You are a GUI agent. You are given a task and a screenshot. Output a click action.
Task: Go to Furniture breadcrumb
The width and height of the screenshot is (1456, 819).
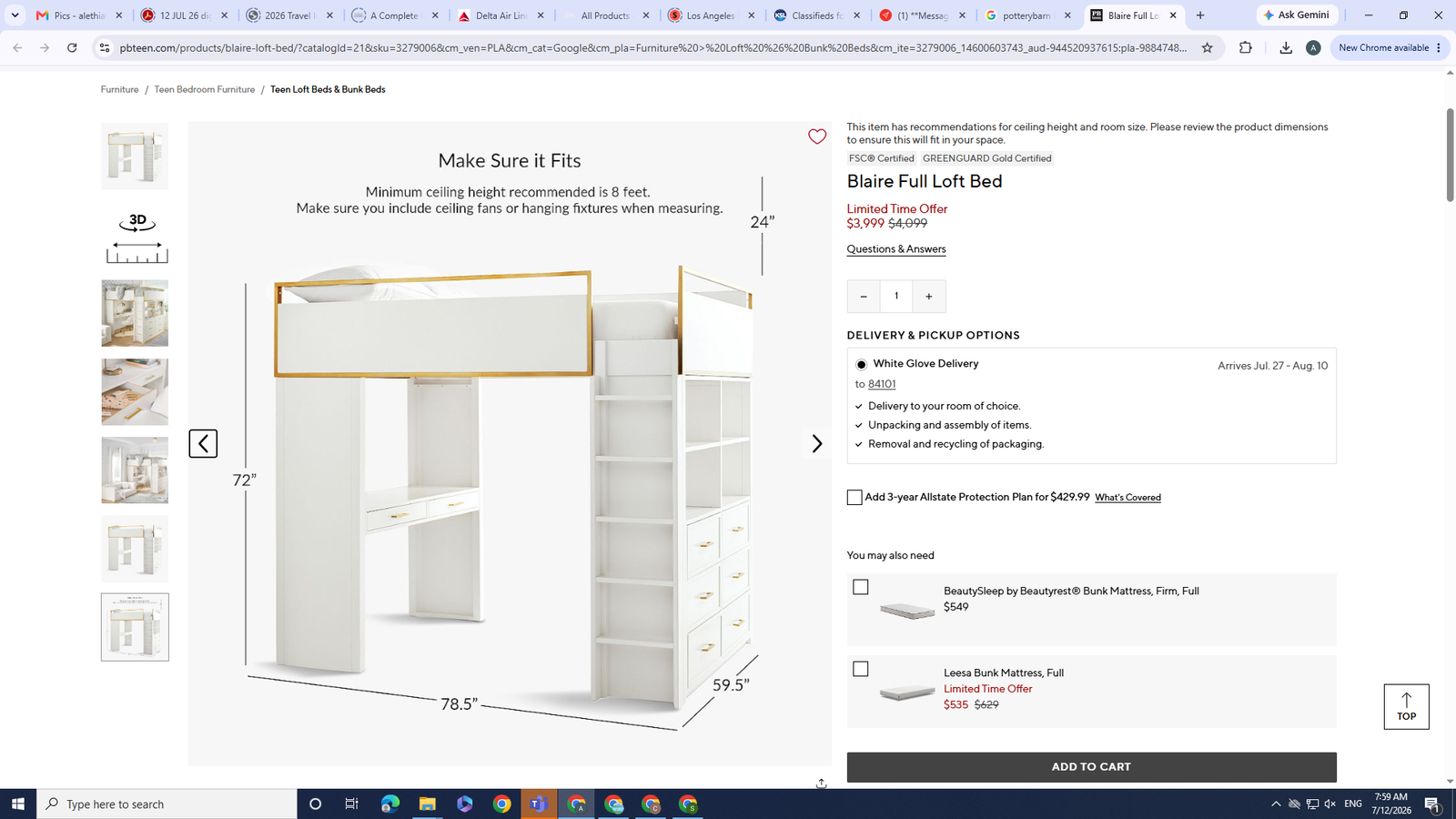tap(119, 89)
